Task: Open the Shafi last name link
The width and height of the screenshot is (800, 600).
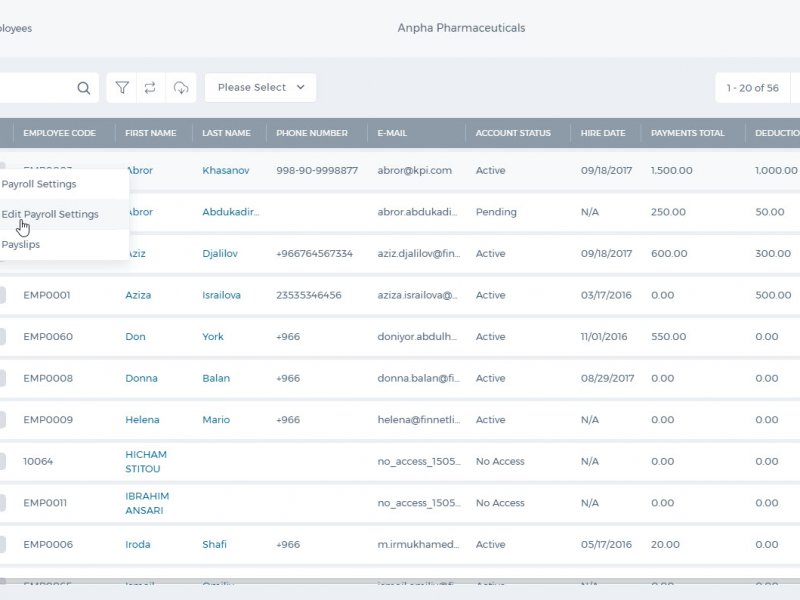Action: 214,544
